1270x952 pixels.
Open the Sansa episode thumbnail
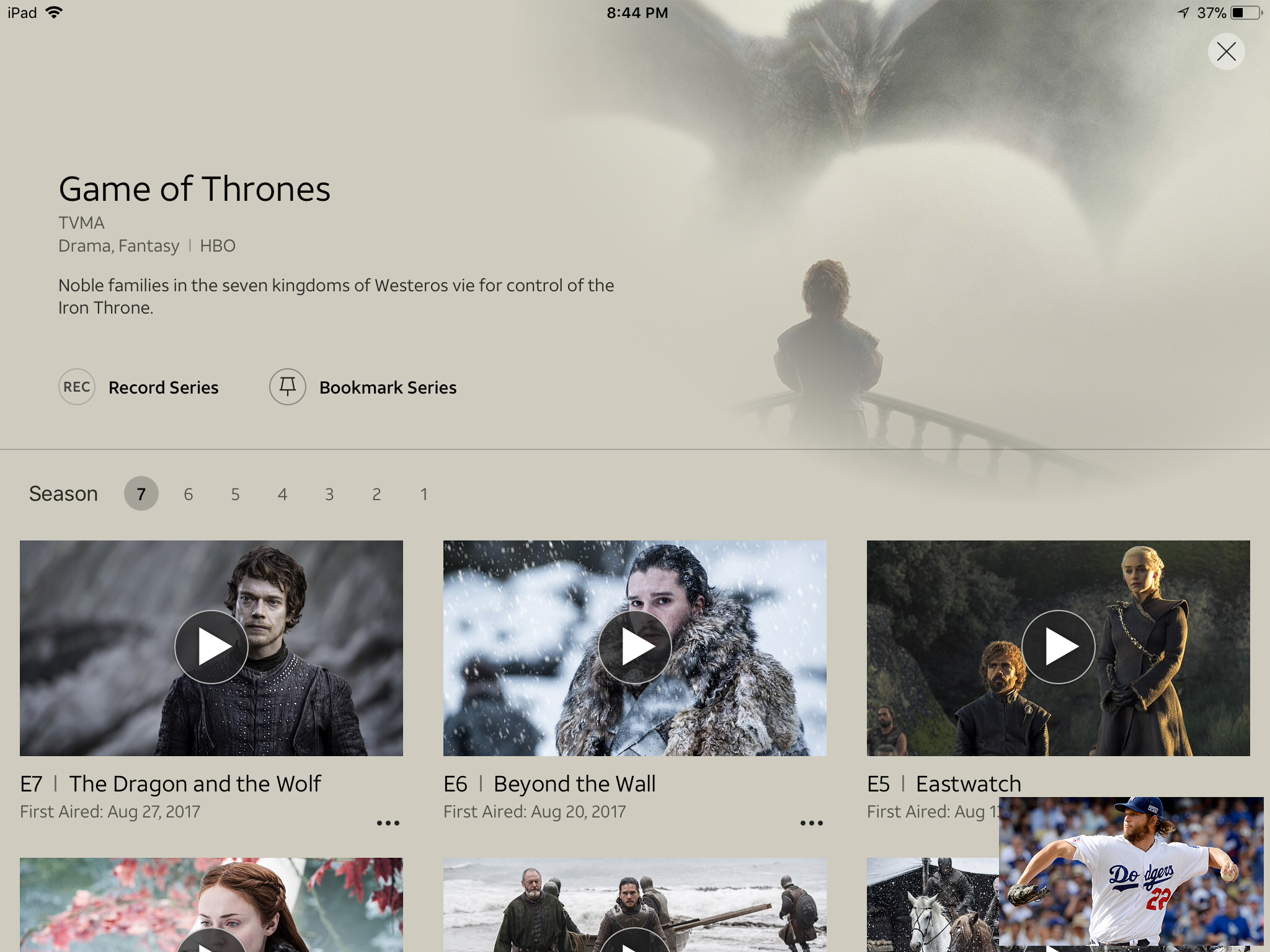211,902
